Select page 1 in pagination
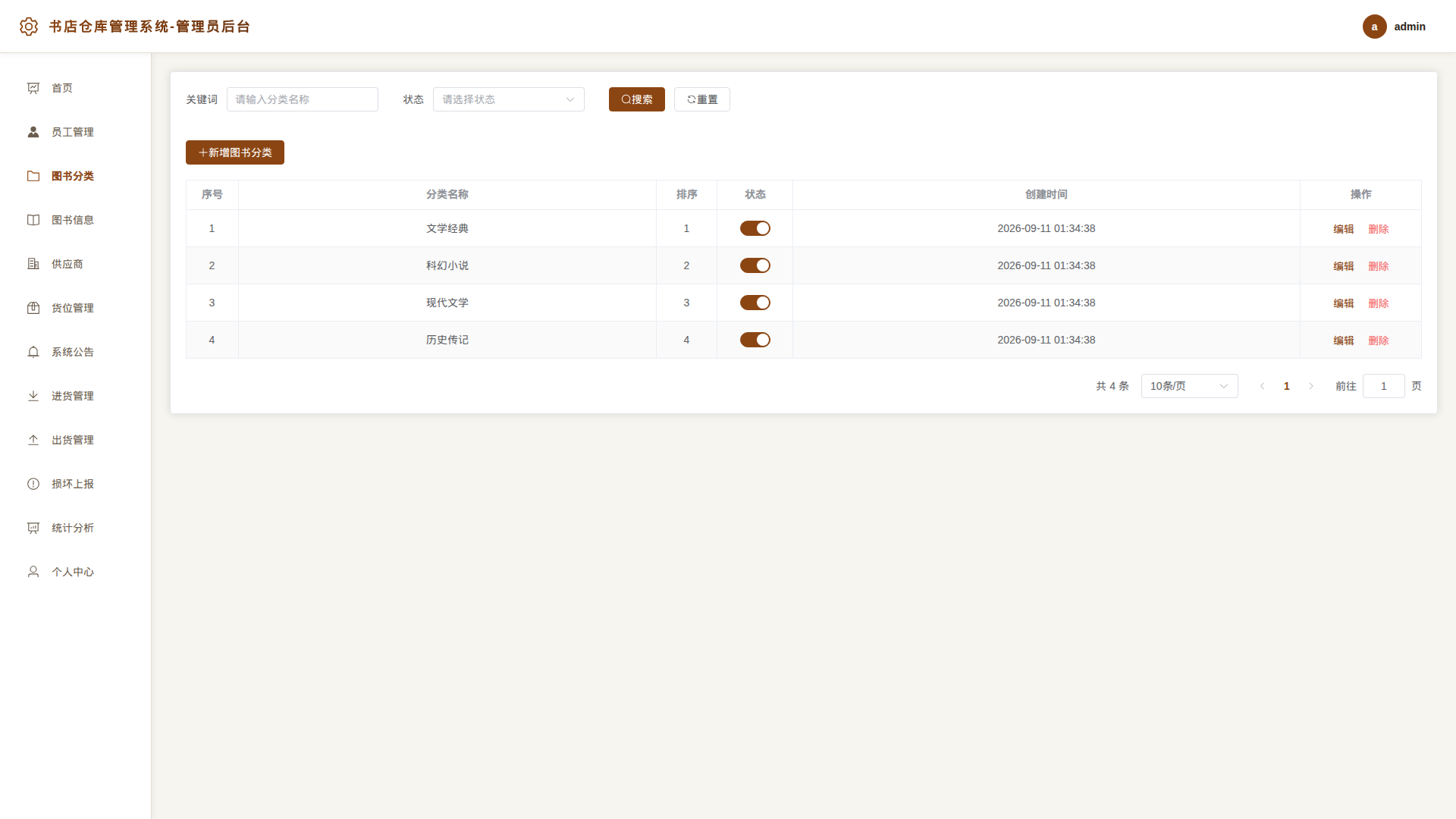Viewport: 1456px width, 819px height. pyautogui.click(x=1287, y=386)
